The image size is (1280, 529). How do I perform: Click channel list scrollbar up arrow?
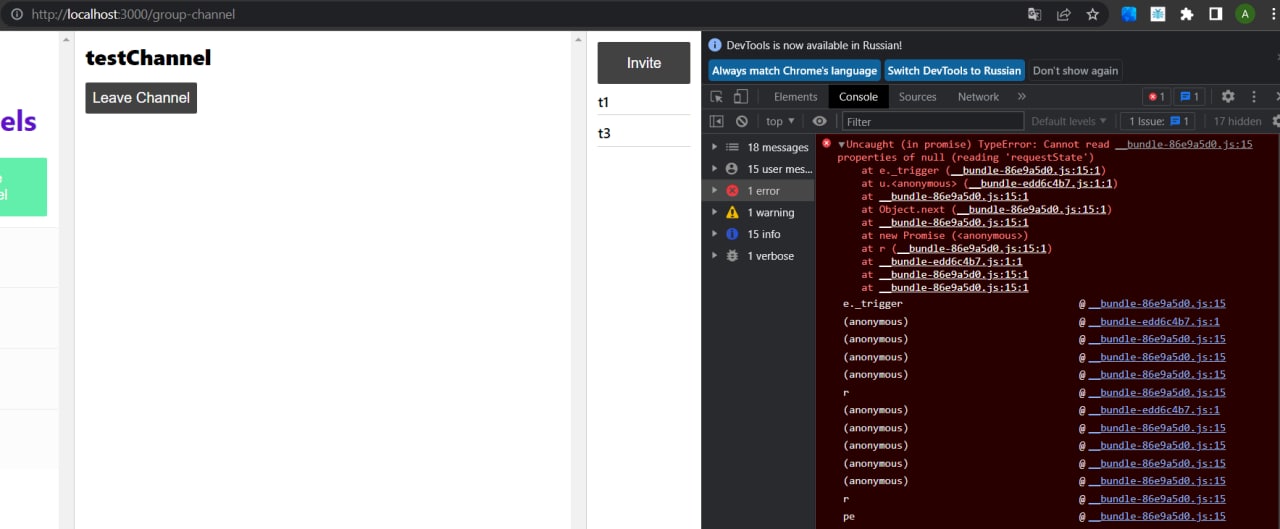(x=66, y=39)
